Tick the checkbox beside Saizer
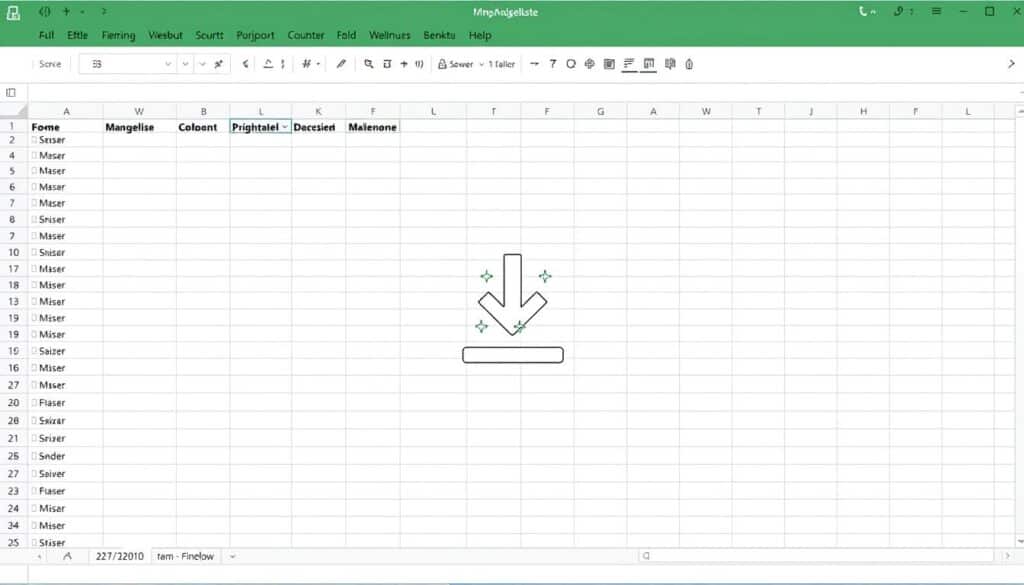This screenshot has height=585, width=1024. pyautogui.click(x=34, y=351)
